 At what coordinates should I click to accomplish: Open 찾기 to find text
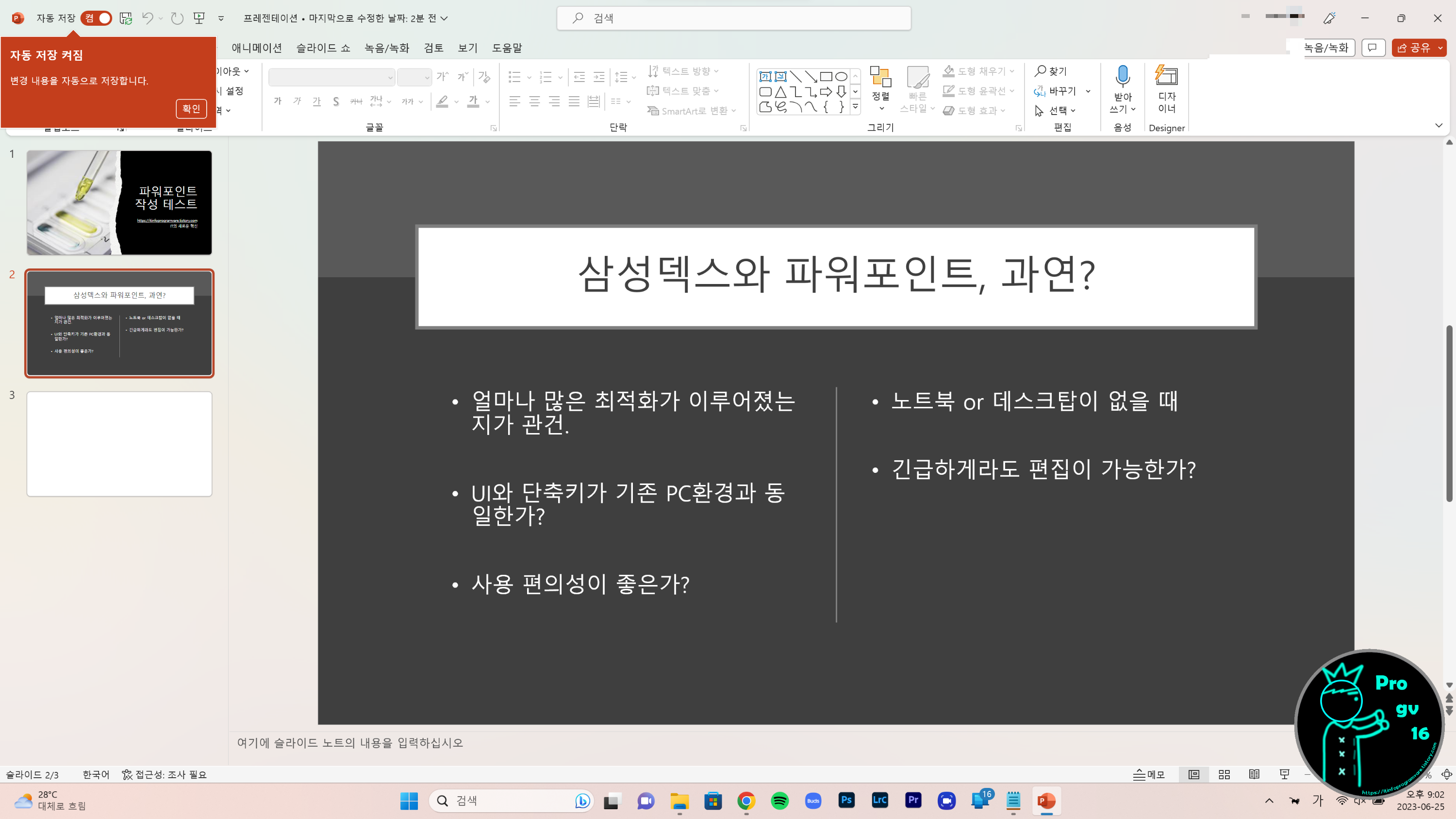1050,71
